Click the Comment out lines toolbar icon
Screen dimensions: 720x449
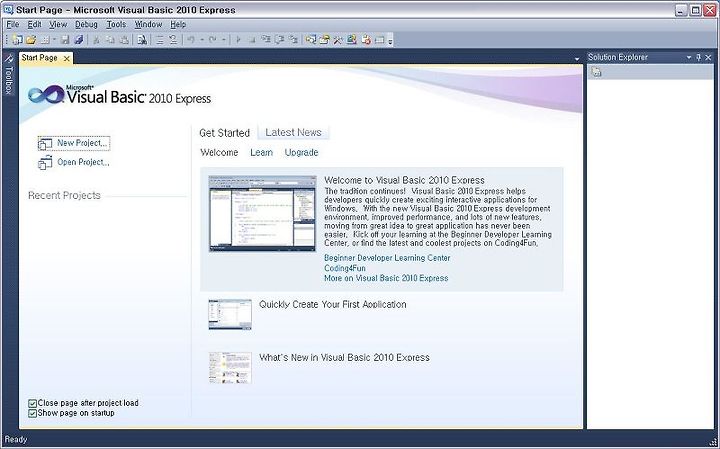(x=160, y=40)
